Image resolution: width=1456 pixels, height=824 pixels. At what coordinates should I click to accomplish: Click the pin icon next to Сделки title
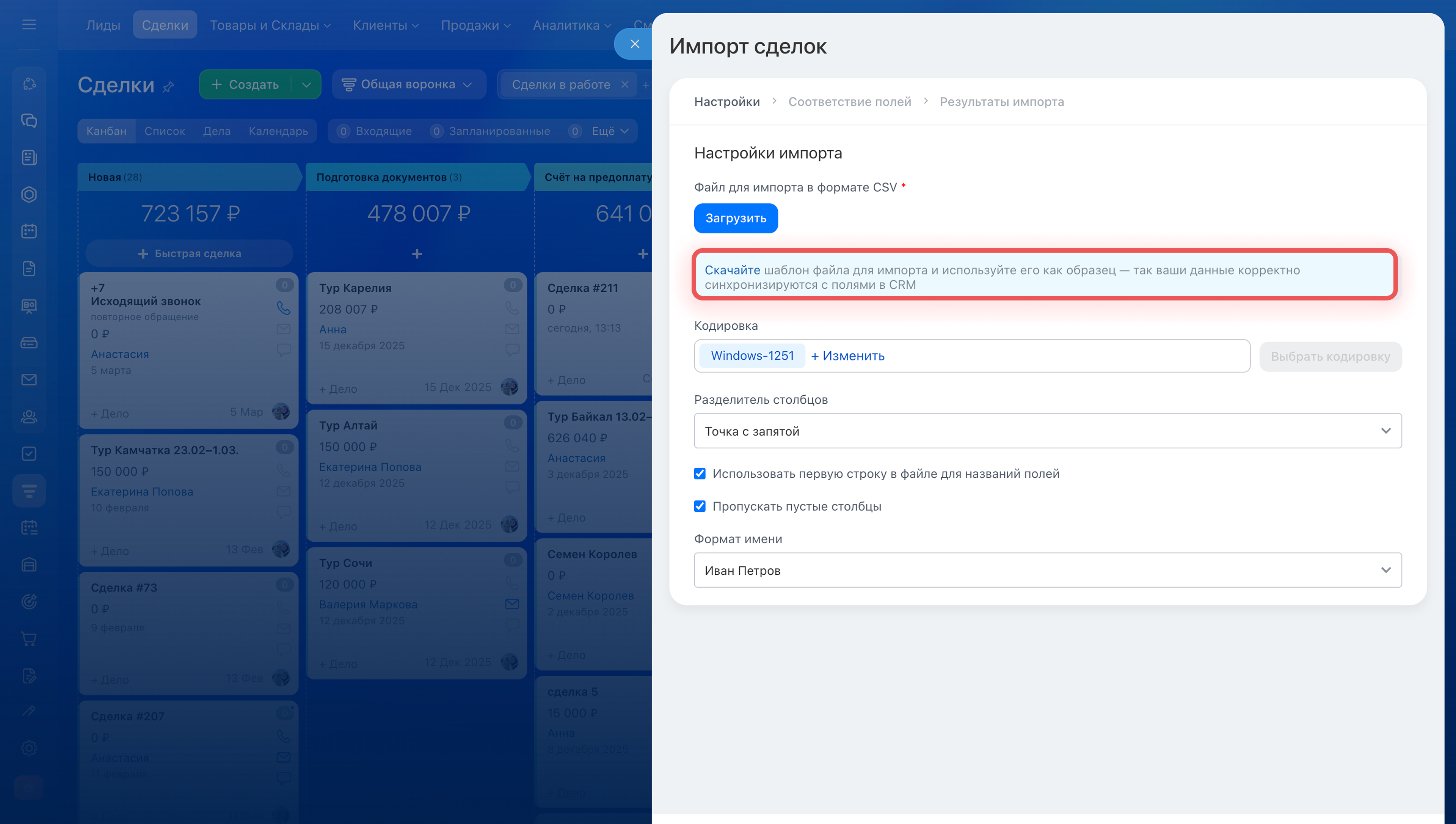[x=168, y=86]
